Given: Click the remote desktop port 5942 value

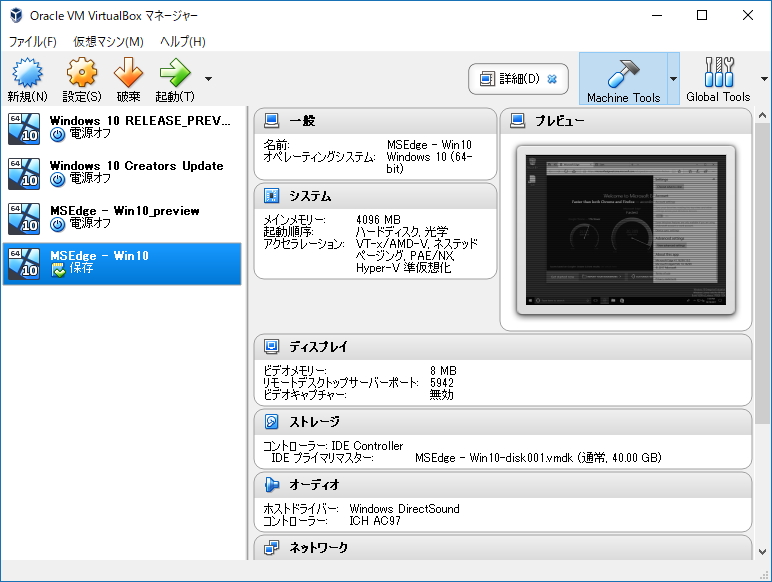Looking at the screenshot, I should coord(442,383).
